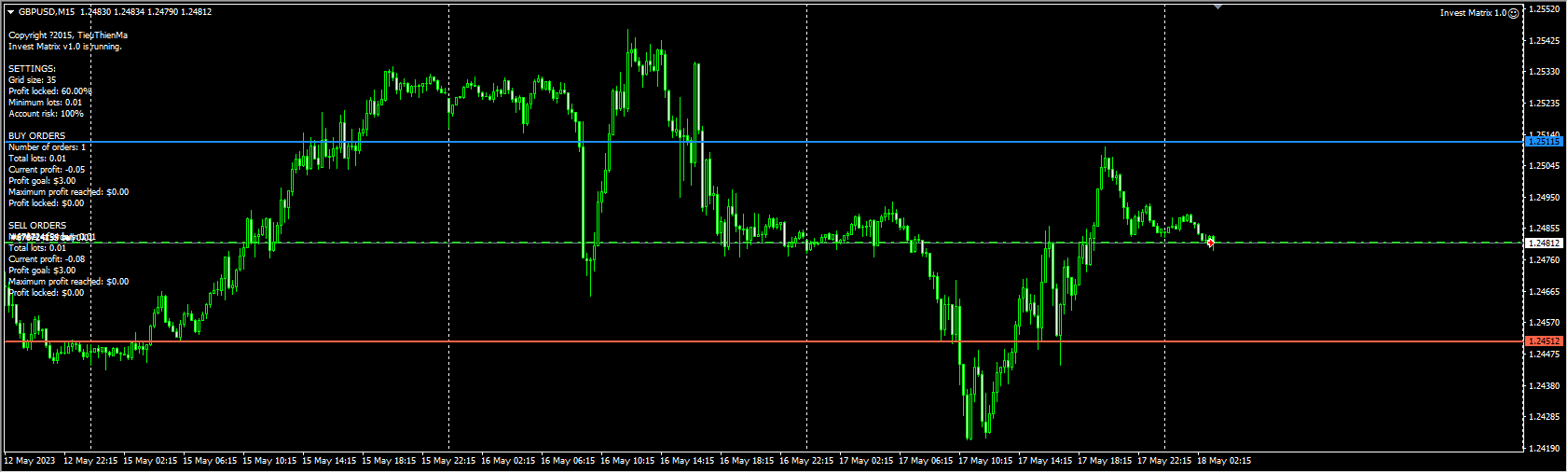Click the SETTINGS: heading
1568x473 pixels.
32,69
